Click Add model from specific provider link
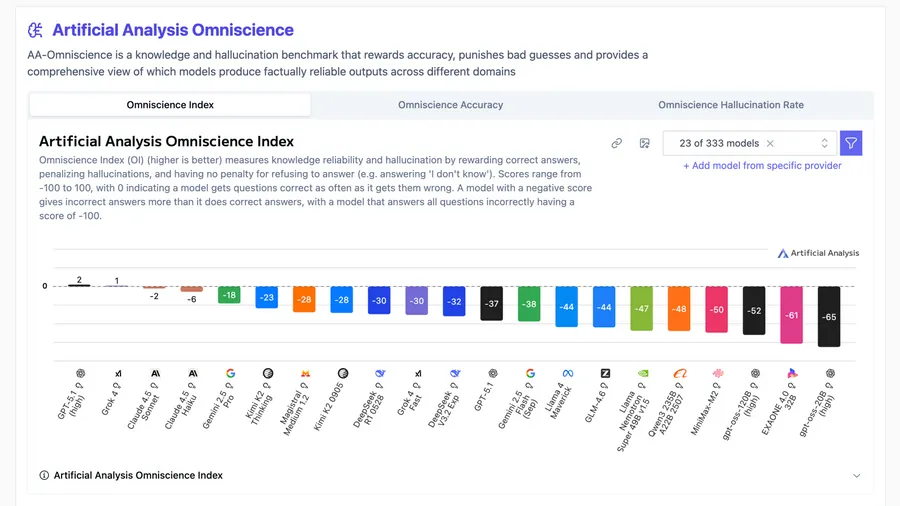 (762, 166)
